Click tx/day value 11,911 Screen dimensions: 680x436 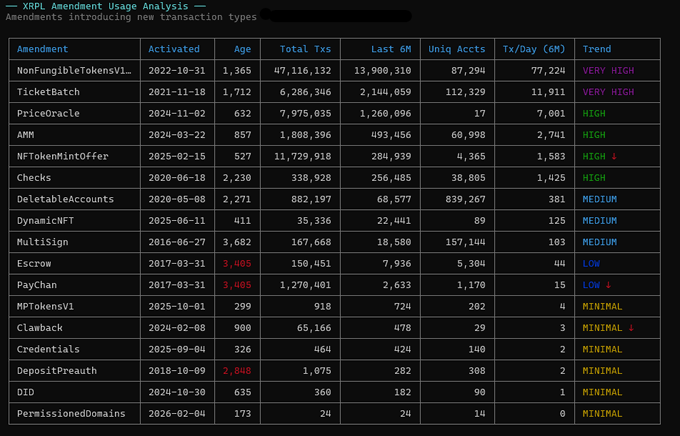click(548, 92)
